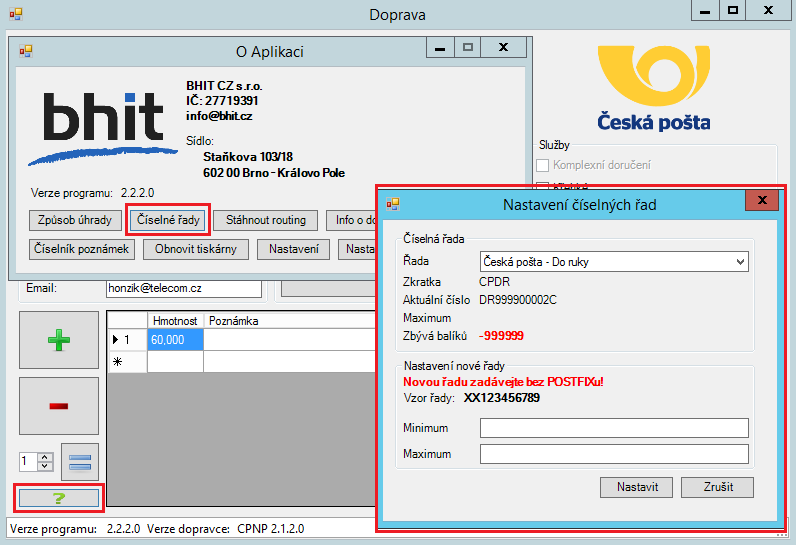Increase the package count spinner
The image size is (796, 545).
[45, 457]
